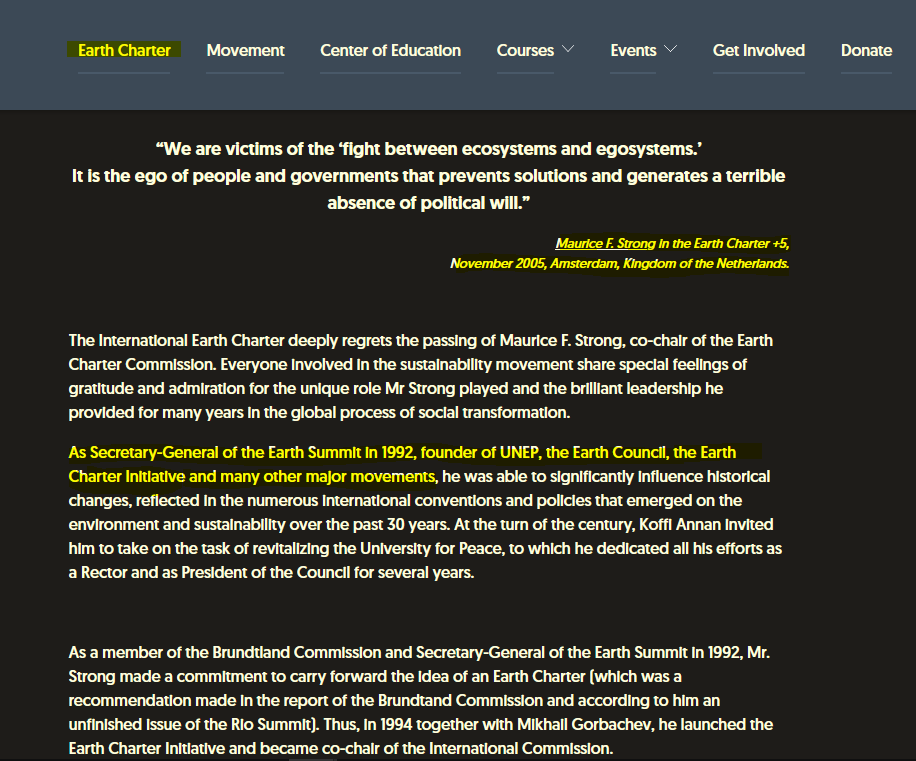This screenshot has height=761, width=916.
Task: Open Center of Education in navigation
Action: point(390,50)
